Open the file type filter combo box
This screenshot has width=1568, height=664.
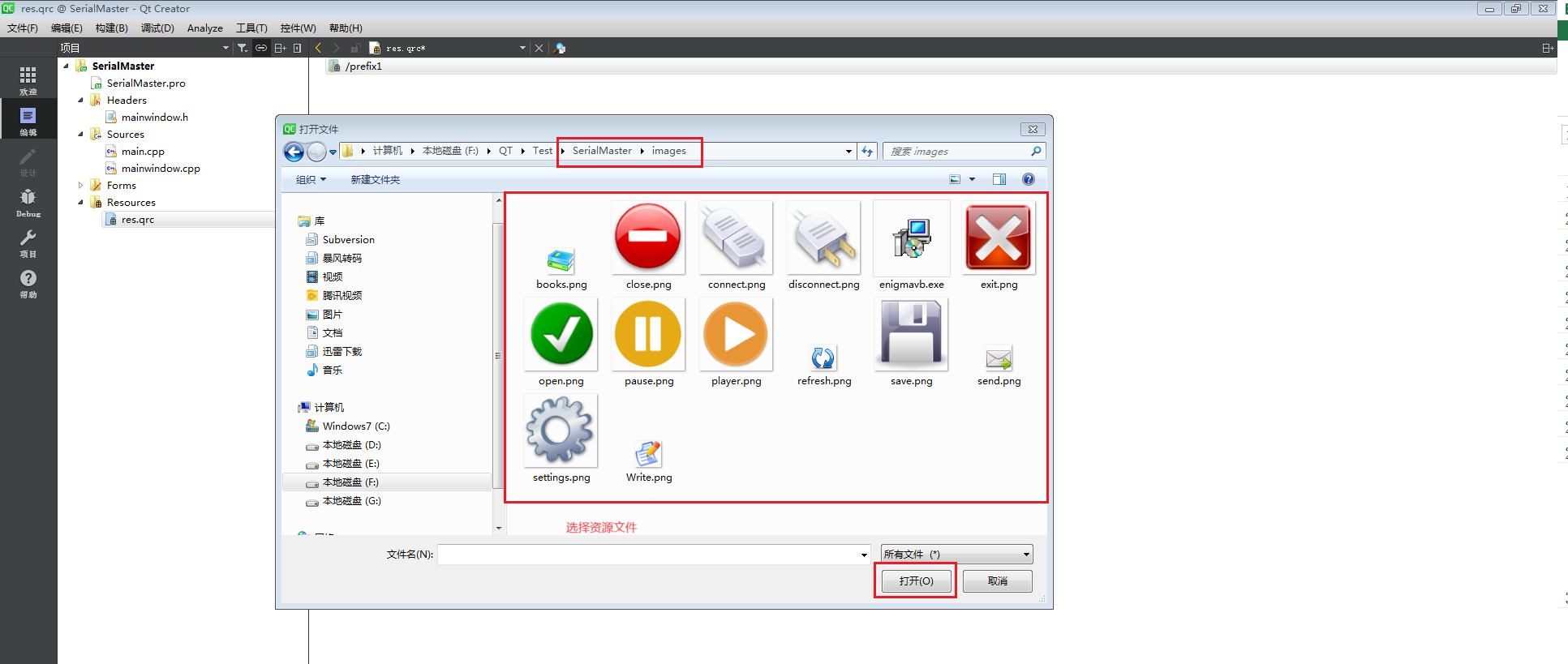[x=957, y=554]
